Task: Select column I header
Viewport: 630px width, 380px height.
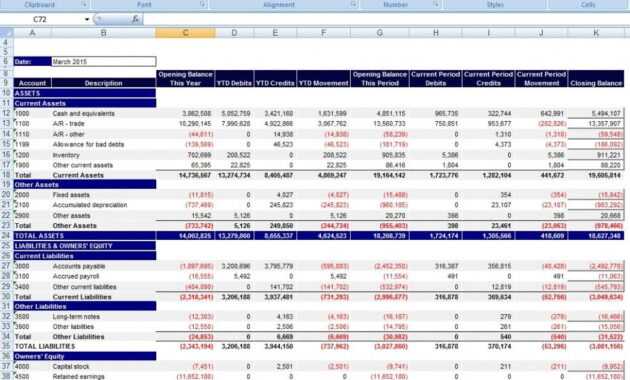Action: (489, 33)
